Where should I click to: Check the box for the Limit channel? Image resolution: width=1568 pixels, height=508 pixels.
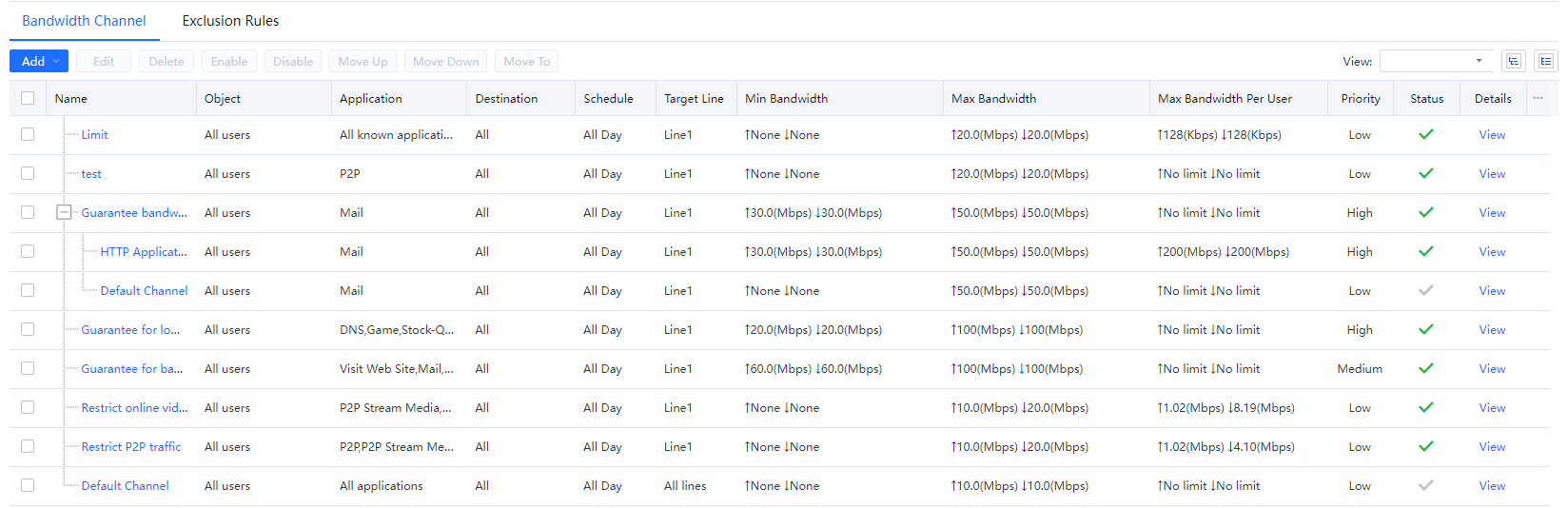[28, 135]
